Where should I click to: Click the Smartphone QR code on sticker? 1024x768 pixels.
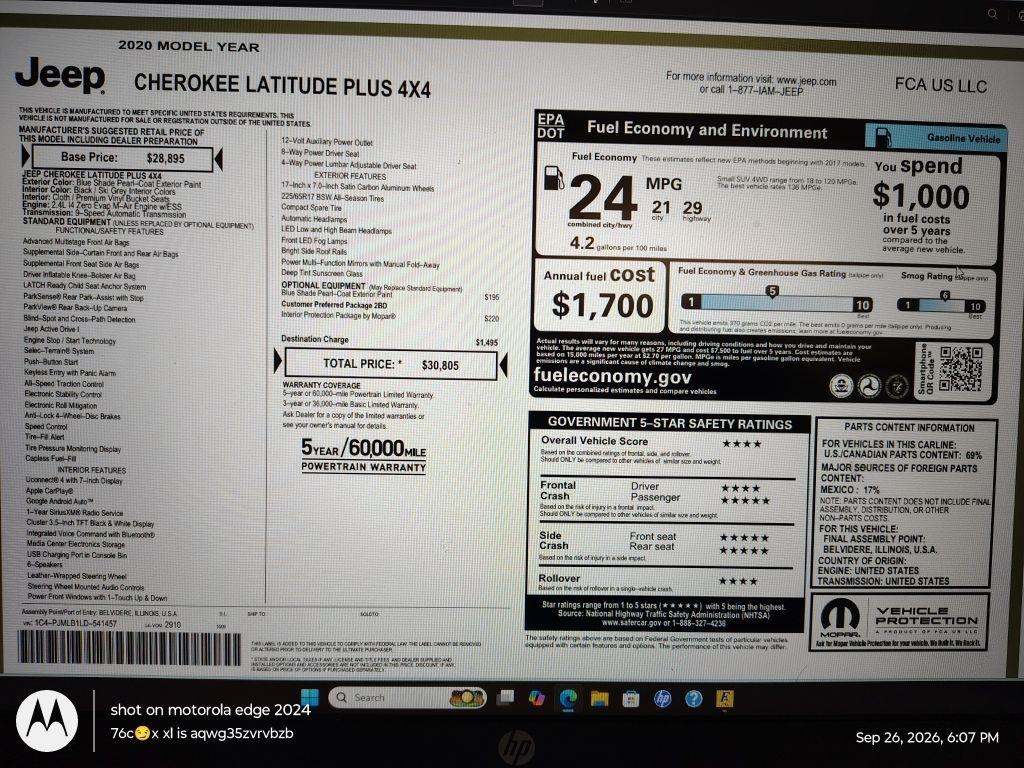[961, 369]
